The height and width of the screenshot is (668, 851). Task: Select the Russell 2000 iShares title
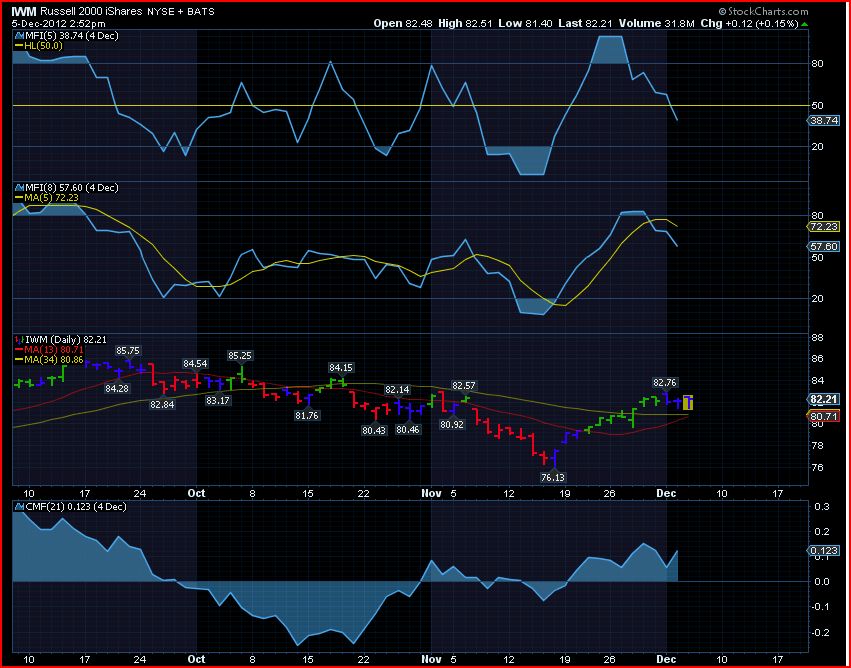(91, 11)
